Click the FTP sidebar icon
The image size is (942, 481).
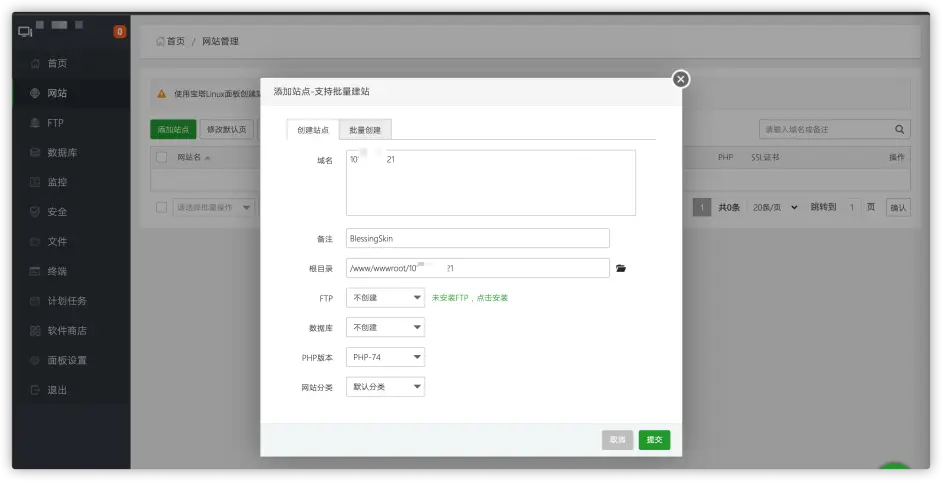pyautogui.click(x=35, y=123)
